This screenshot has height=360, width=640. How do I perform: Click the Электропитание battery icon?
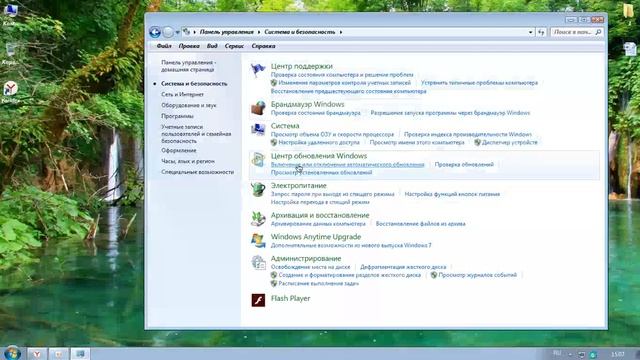pyautogui.click(x=258, y=189)
